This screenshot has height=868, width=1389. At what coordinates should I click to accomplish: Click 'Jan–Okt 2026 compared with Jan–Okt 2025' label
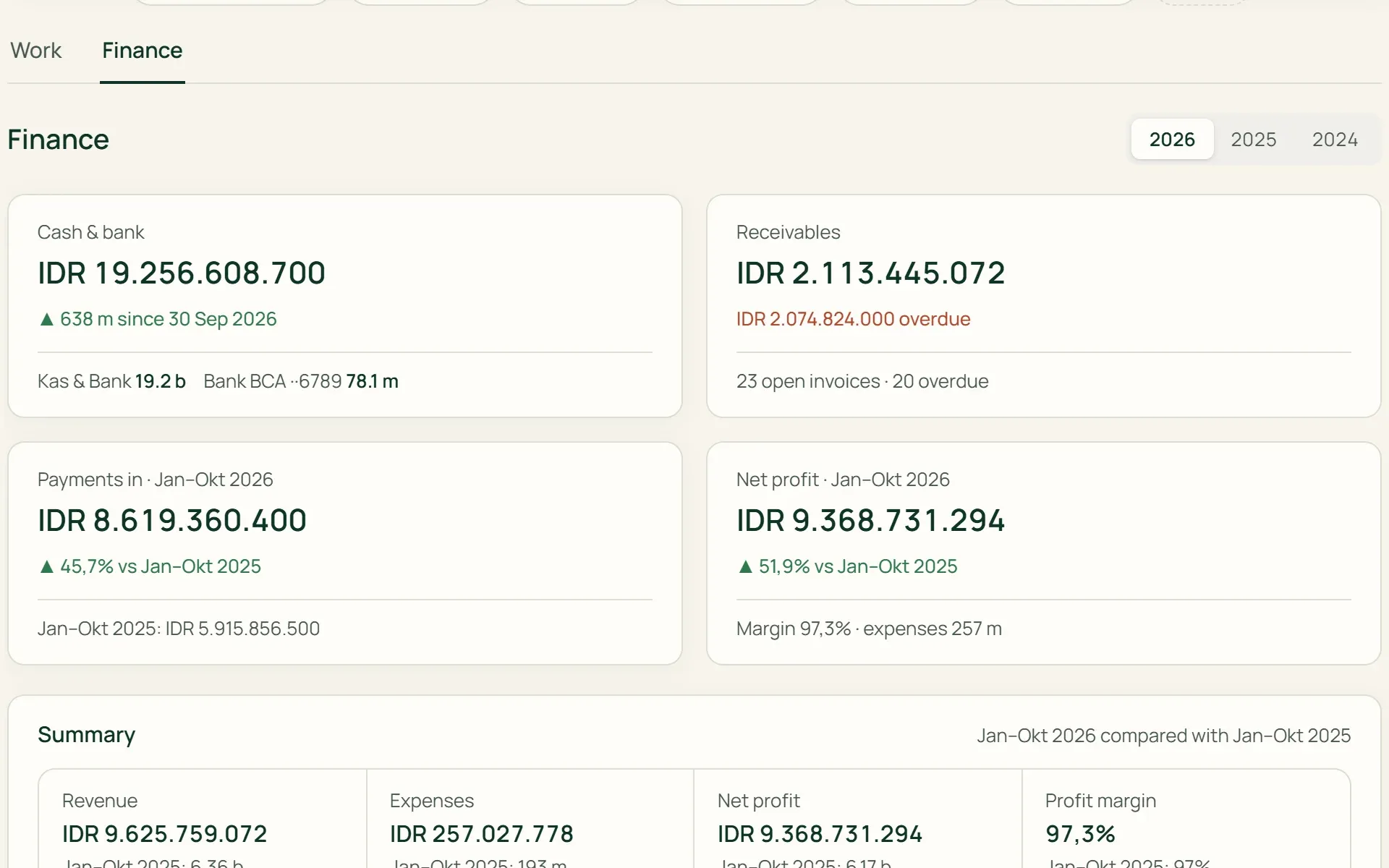pyautogui.click(x=1163, y=736)
